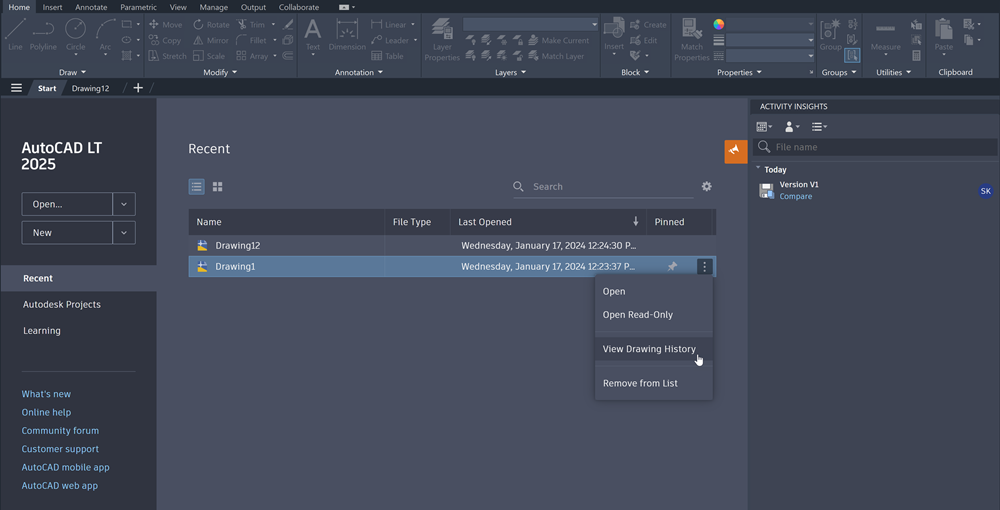
Task: Click the Array tool
Action: pos(252,56)
